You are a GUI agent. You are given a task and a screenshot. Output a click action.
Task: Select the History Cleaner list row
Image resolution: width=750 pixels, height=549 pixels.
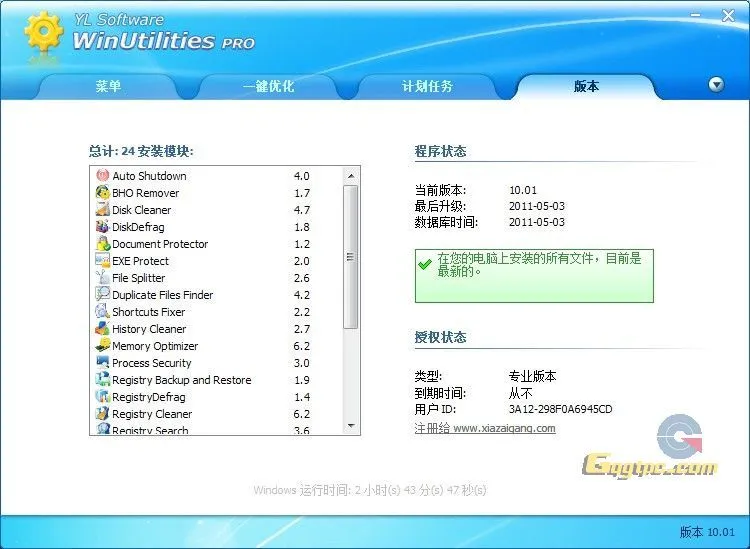217,329
